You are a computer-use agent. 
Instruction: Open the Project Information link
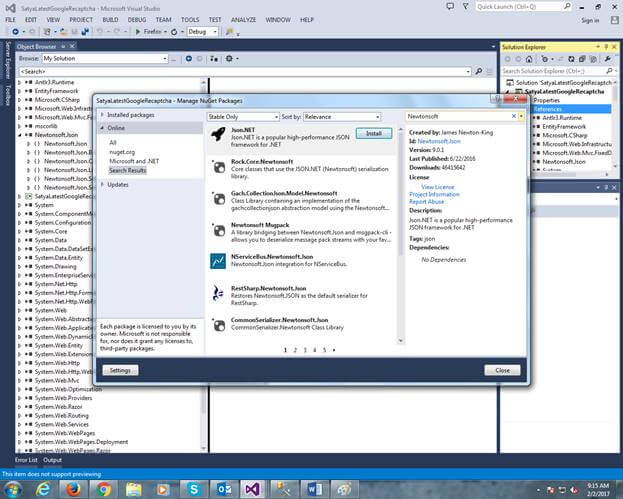click(x=434, y=194)
